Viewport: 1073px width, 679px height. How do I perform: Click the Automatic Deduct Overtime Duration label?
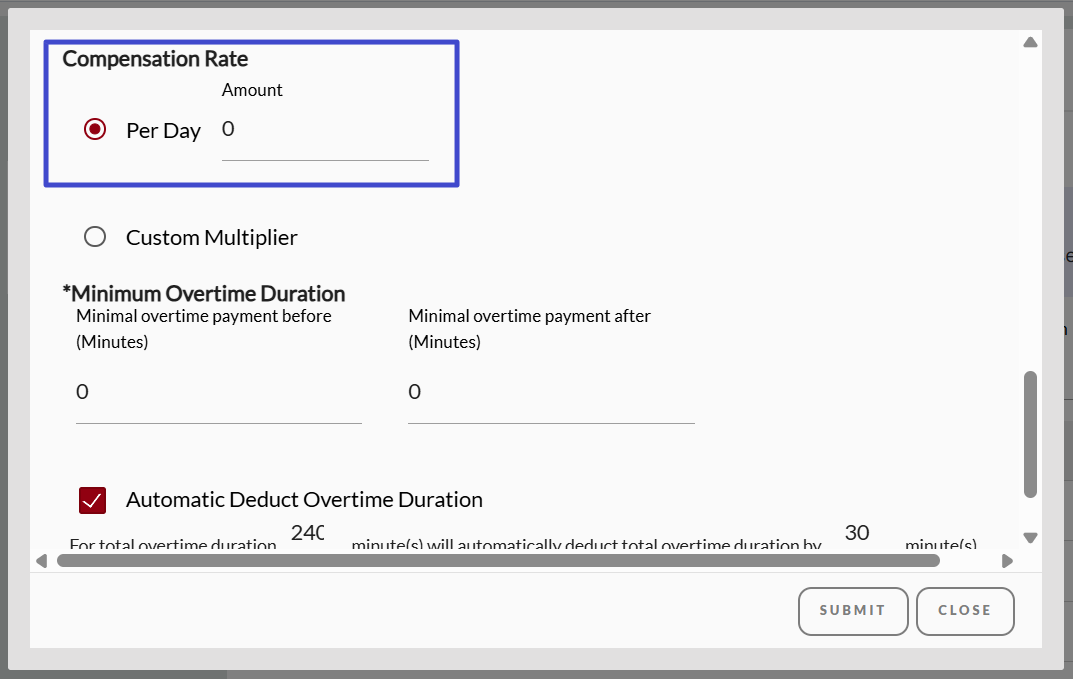(304, 500)
